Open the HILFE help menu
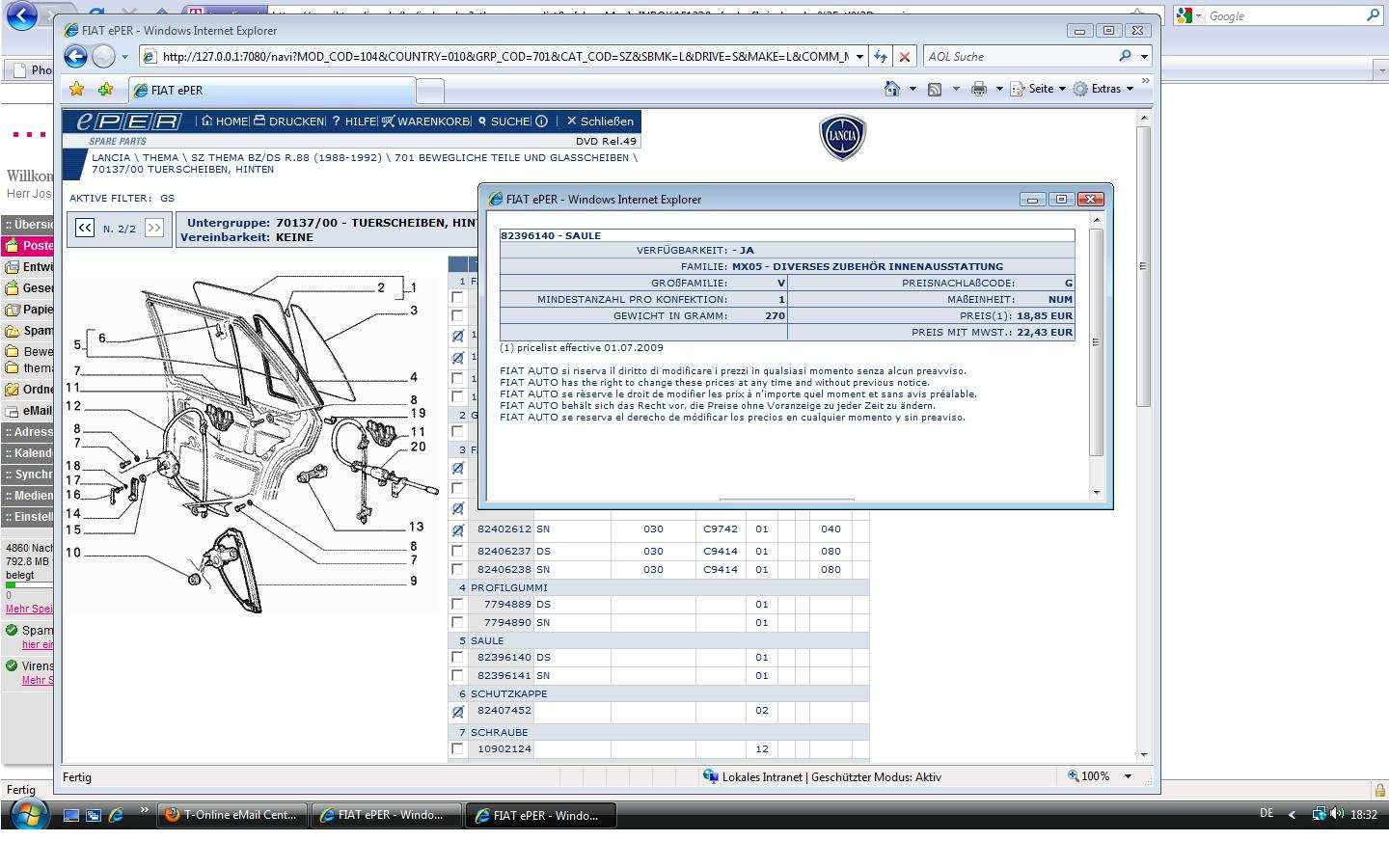This screenshot has height=868, width=1389. pyautogui.click(x=353, y=122)
